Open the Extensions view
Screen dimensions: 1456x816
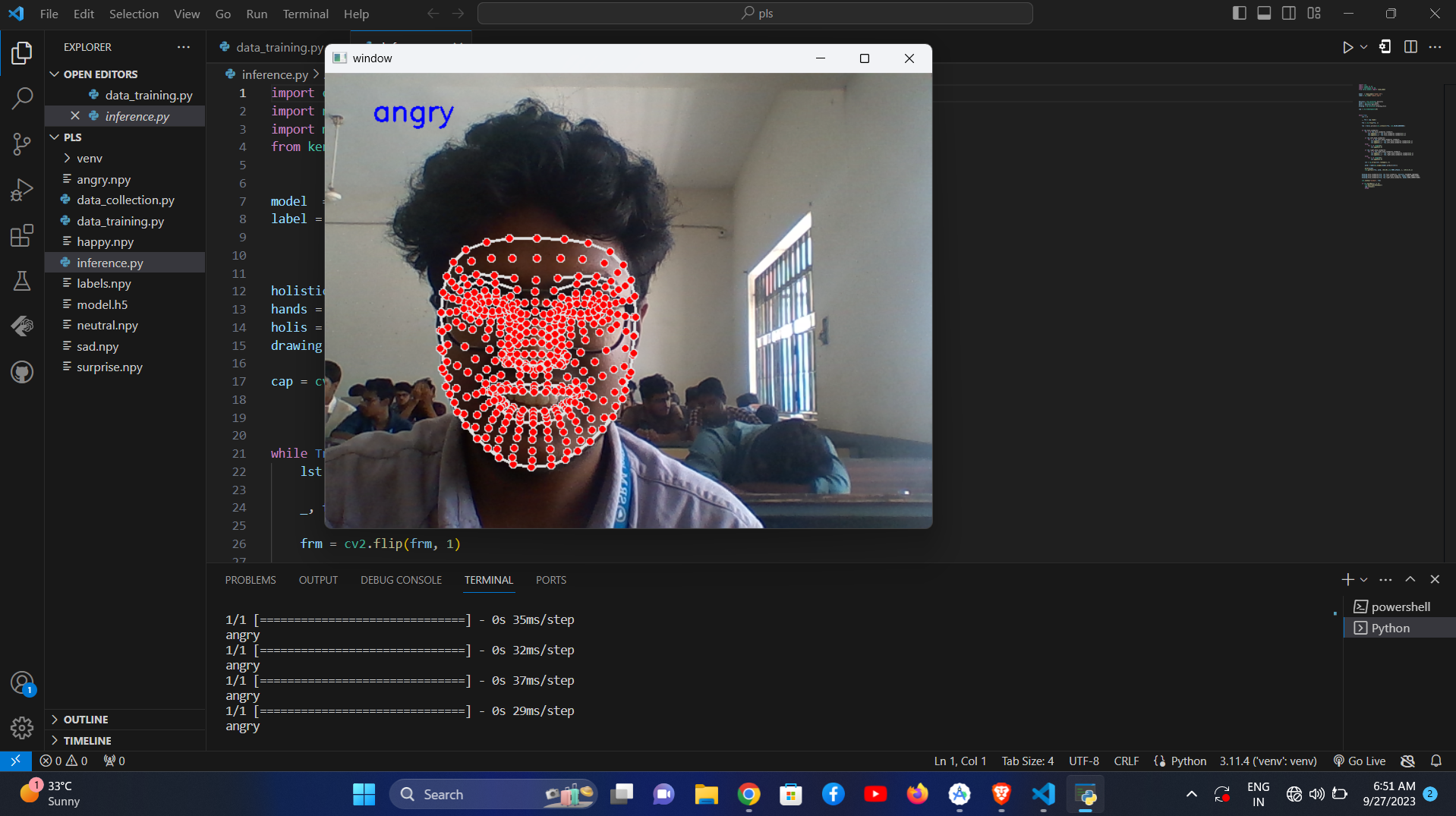(22, 235)
